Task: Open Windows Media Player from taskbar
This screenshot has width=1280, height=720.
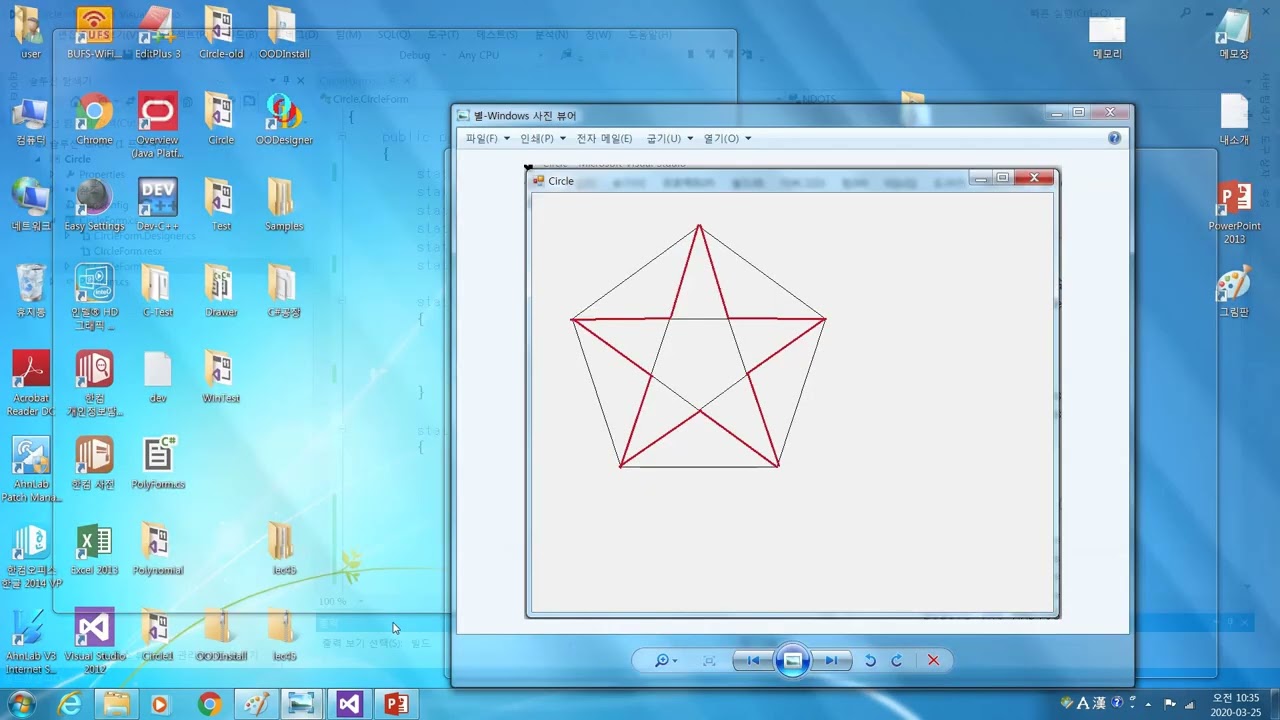Action: (160, 704)
